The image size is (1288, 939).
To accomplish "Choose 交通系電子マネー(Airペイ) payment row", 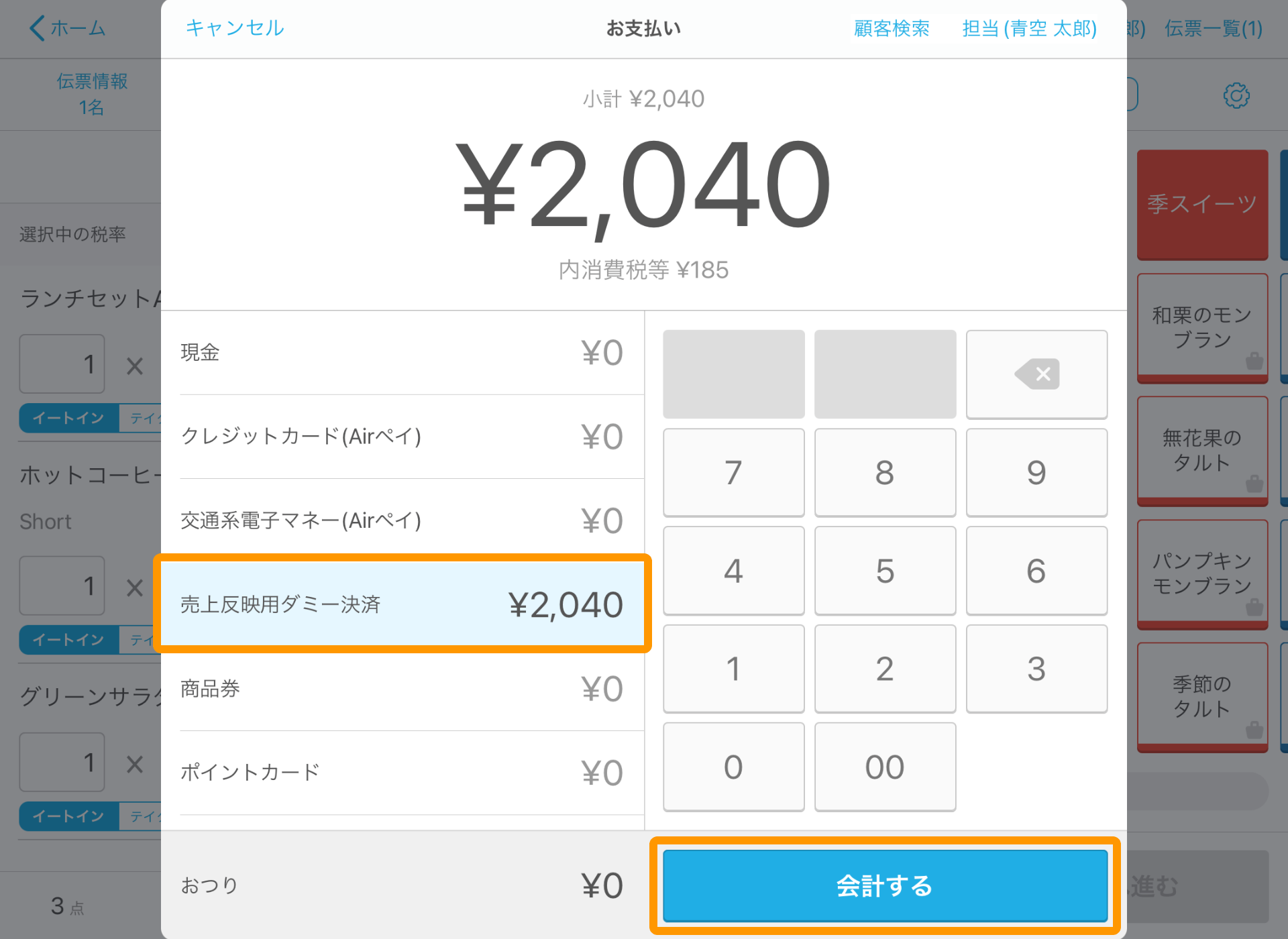I will 402,520.
